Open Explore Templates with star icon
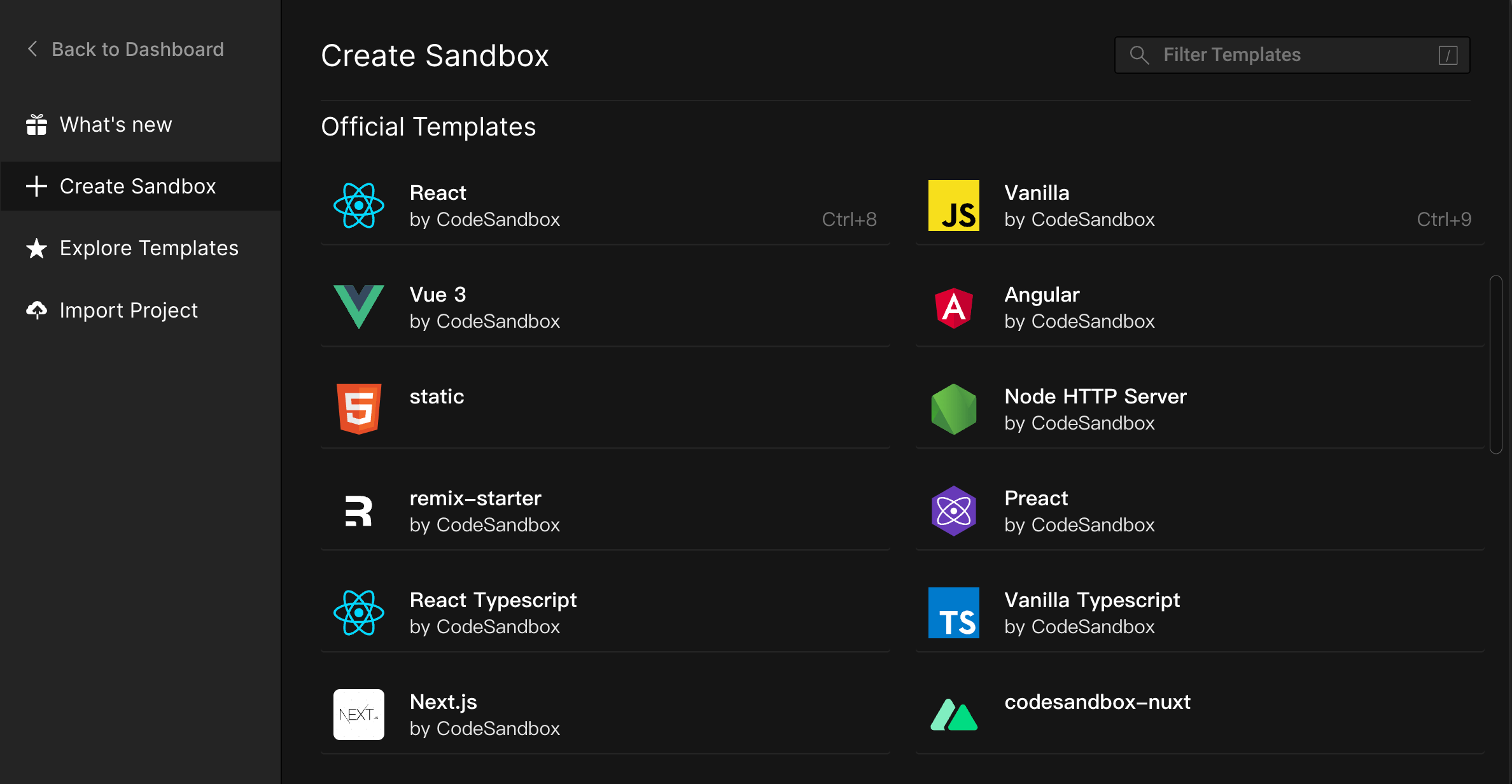 point(148,248)
